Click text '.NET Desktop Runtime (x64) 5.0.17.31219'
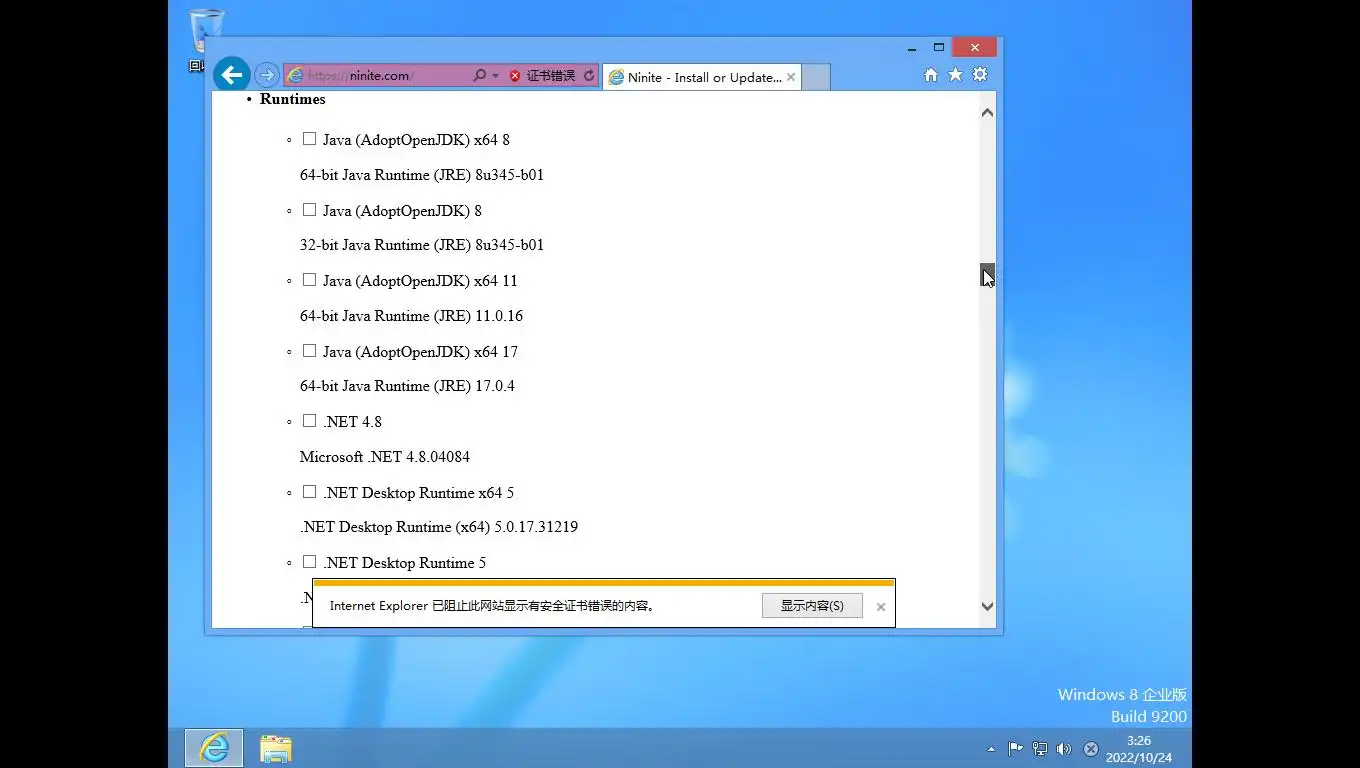Viewport: 1360px width, 768px height. [439, 527]
